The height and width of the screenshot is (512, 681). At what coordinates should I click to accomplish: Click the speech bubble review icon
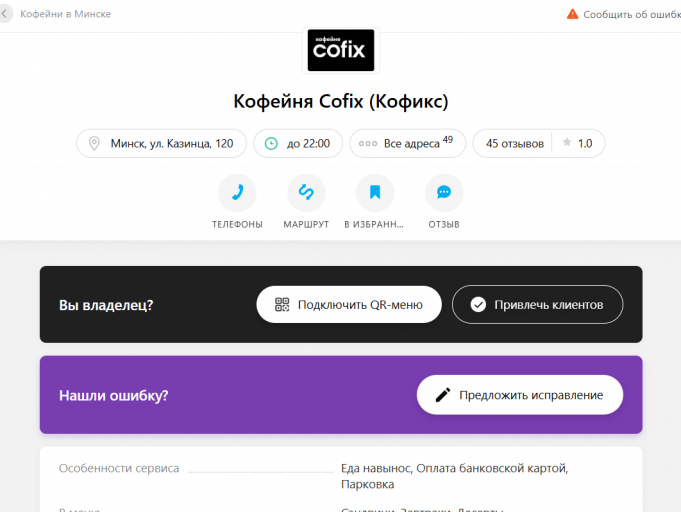tap(444, 192)
